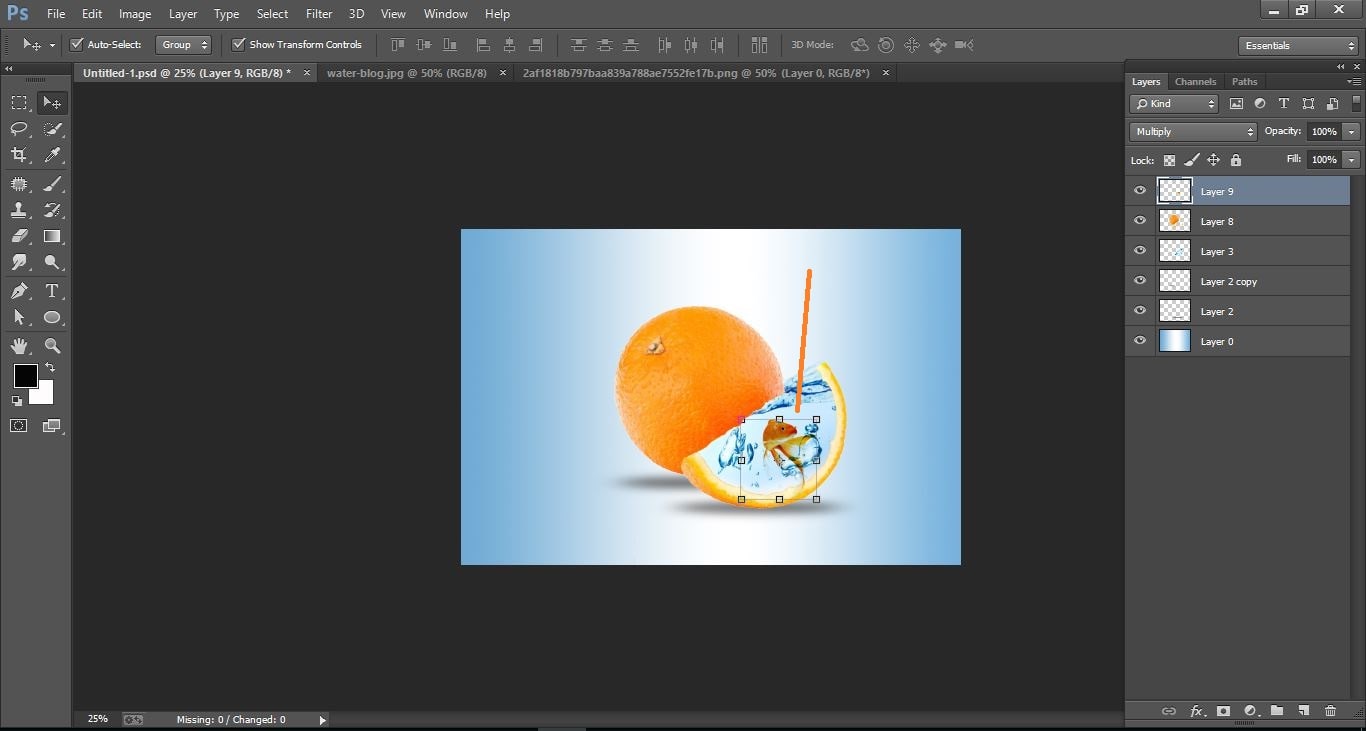The width and height of the screenshot is (1366, 731).
Task: Select the Zoom tool
Action: point(52,345)
